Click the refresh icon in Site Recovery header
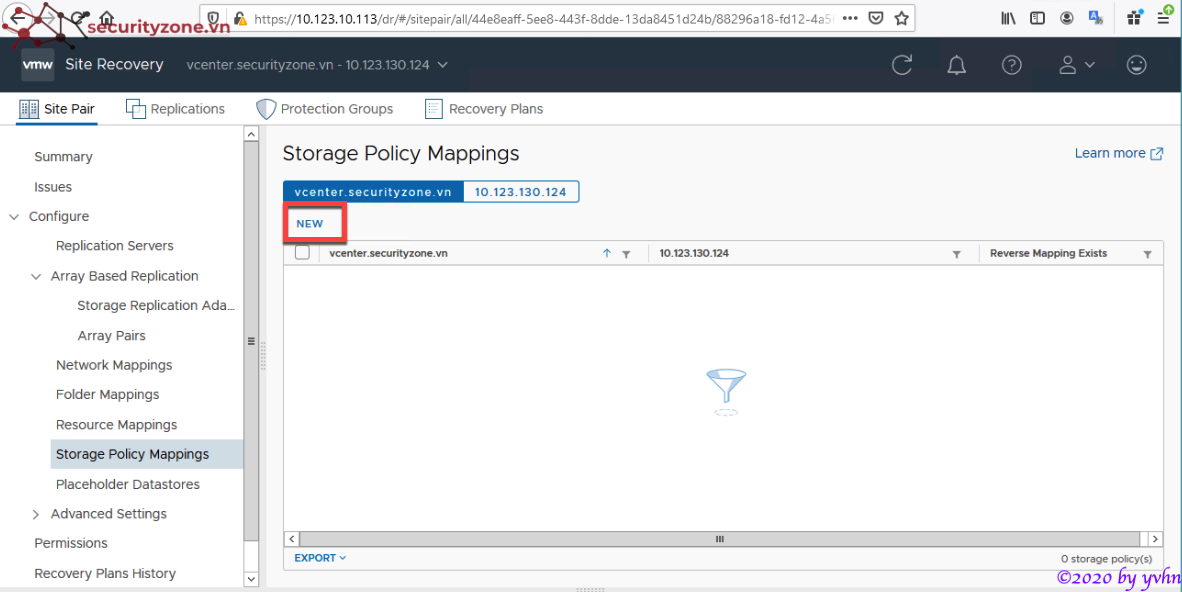The image size is (1182, 592). pyautogui.click(x=902, y=66)
